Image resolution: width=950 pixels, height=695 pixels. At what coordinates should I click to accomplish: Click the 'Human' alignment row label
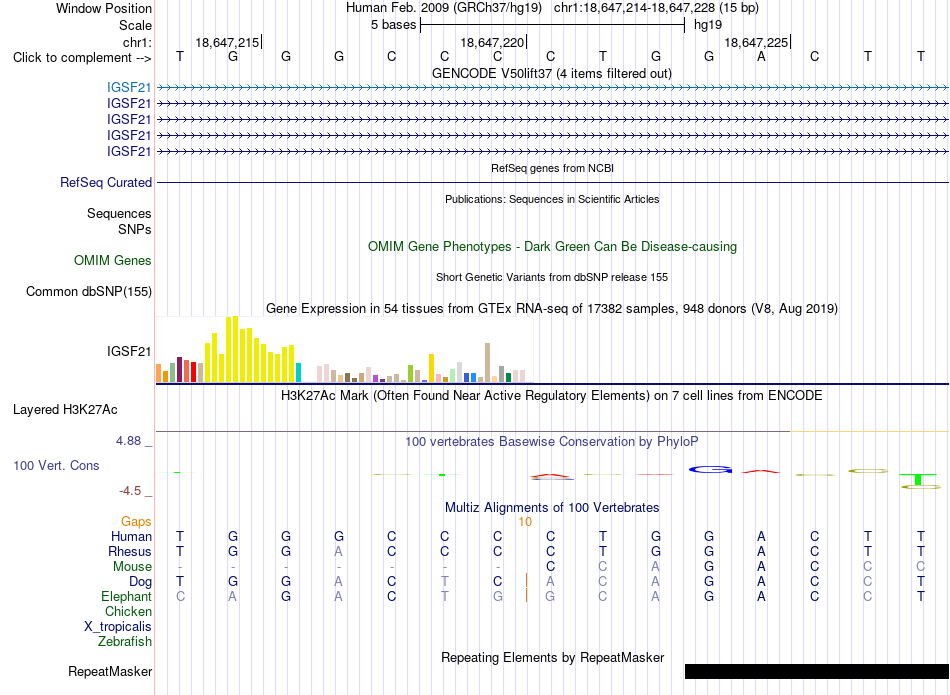[131, 536]
